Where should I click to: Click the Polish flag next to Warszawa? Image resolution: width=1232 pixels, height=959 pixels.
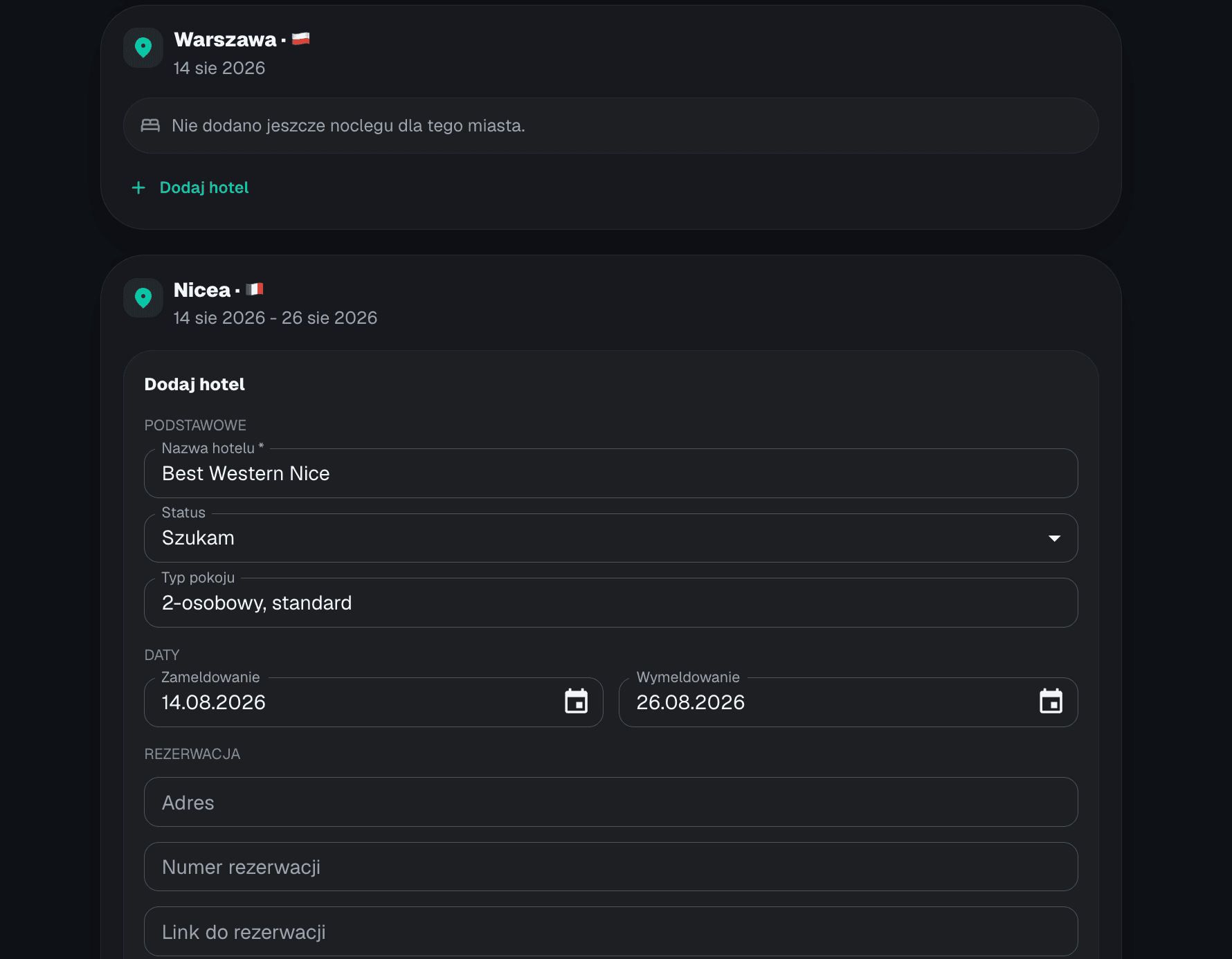click(x=300, y=39)
